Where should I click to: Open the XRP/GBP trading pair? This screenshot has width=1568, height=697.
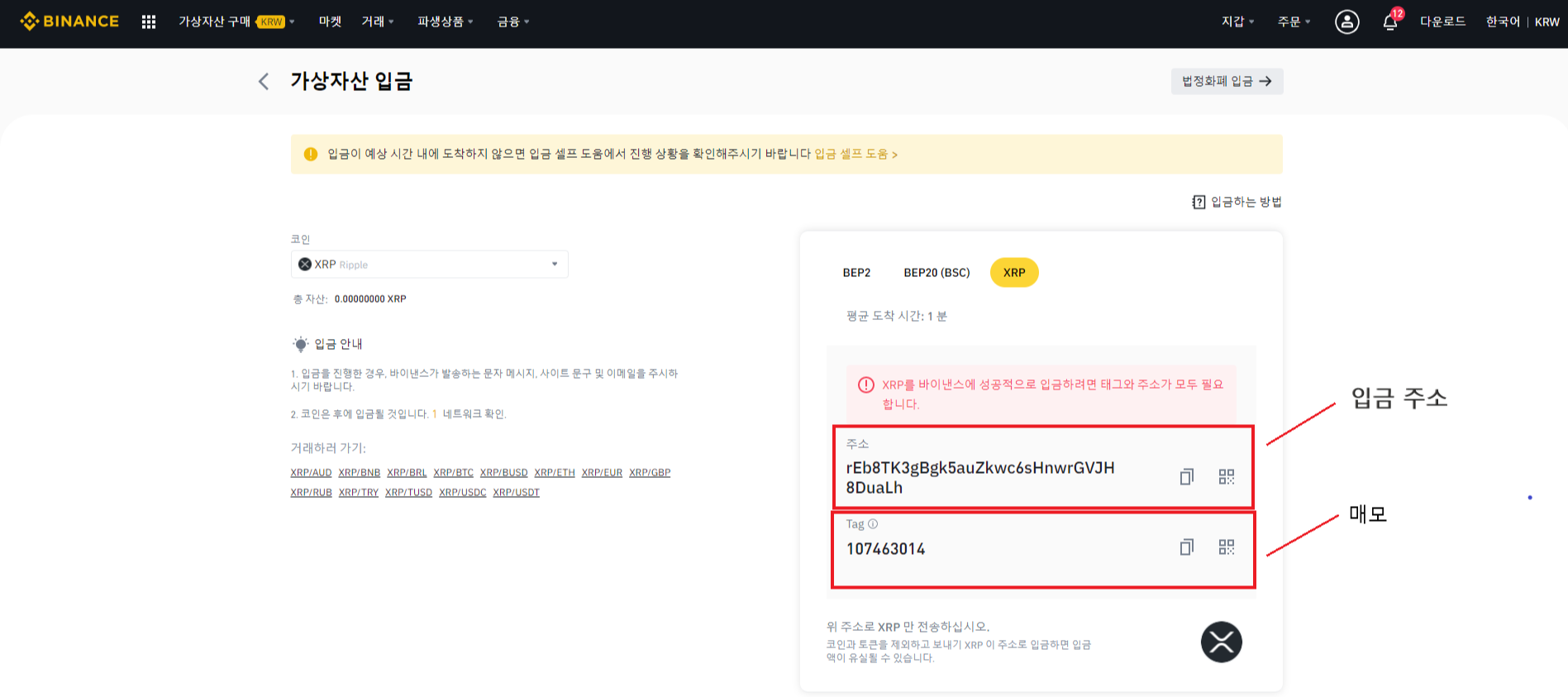pyautogui.click(x=650, y=473)
